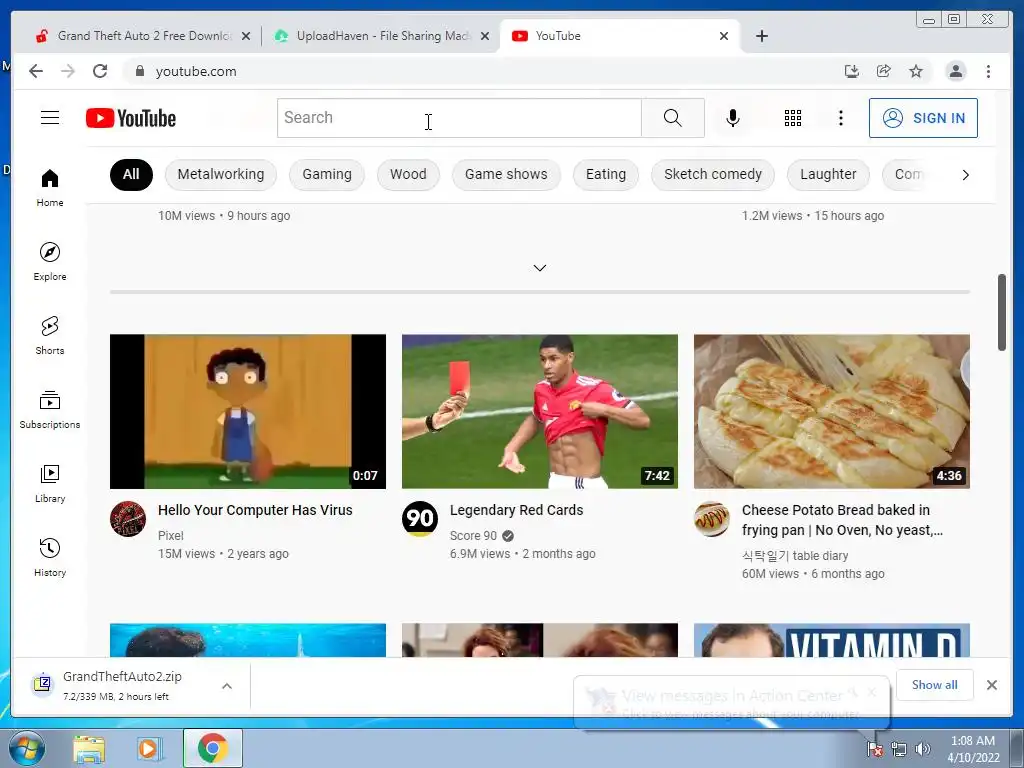Click Chrome back arrow

pyautogui.click(x=36, y=71)
